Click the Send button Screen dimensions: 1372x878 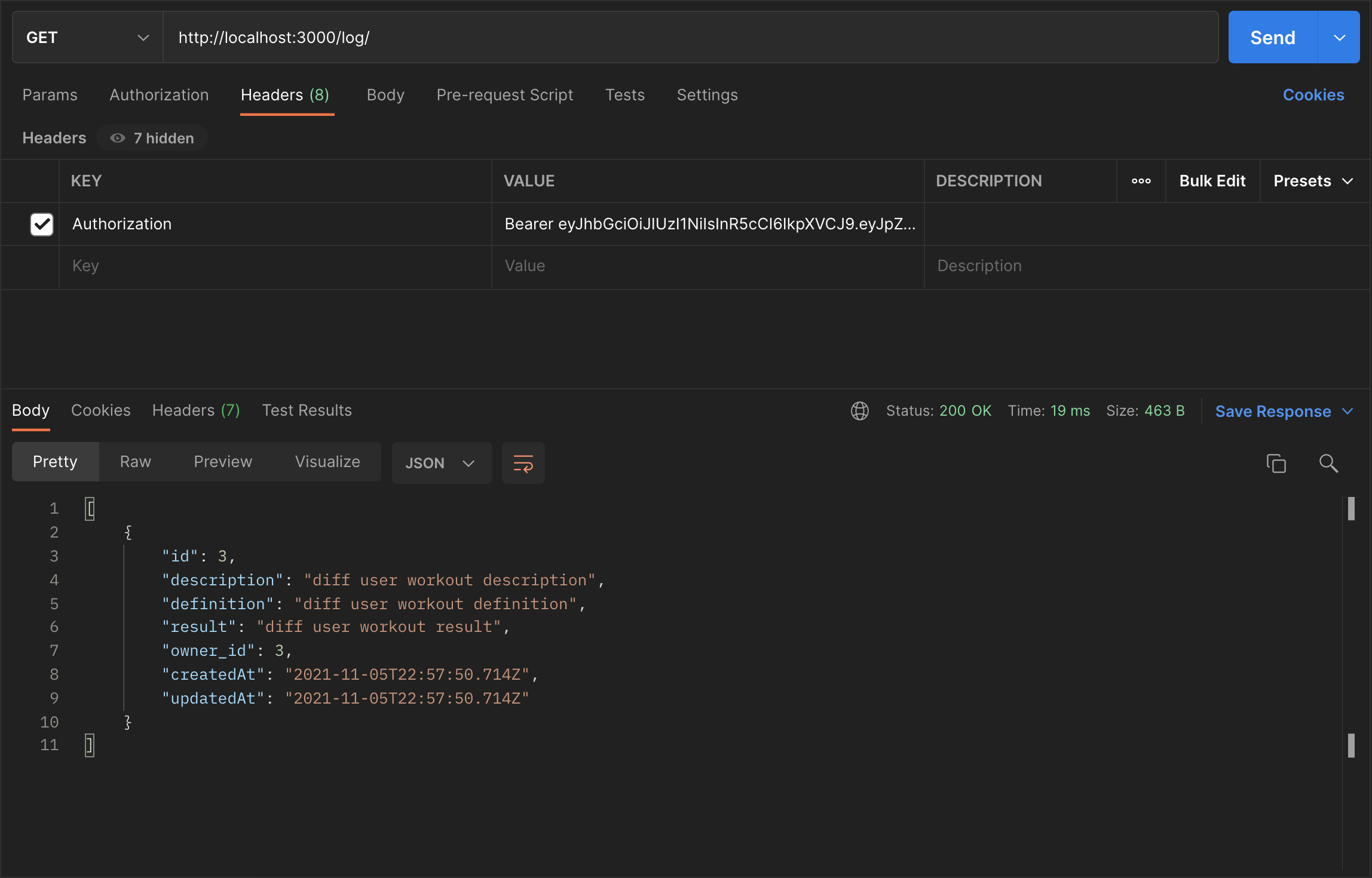point(1272,37)
